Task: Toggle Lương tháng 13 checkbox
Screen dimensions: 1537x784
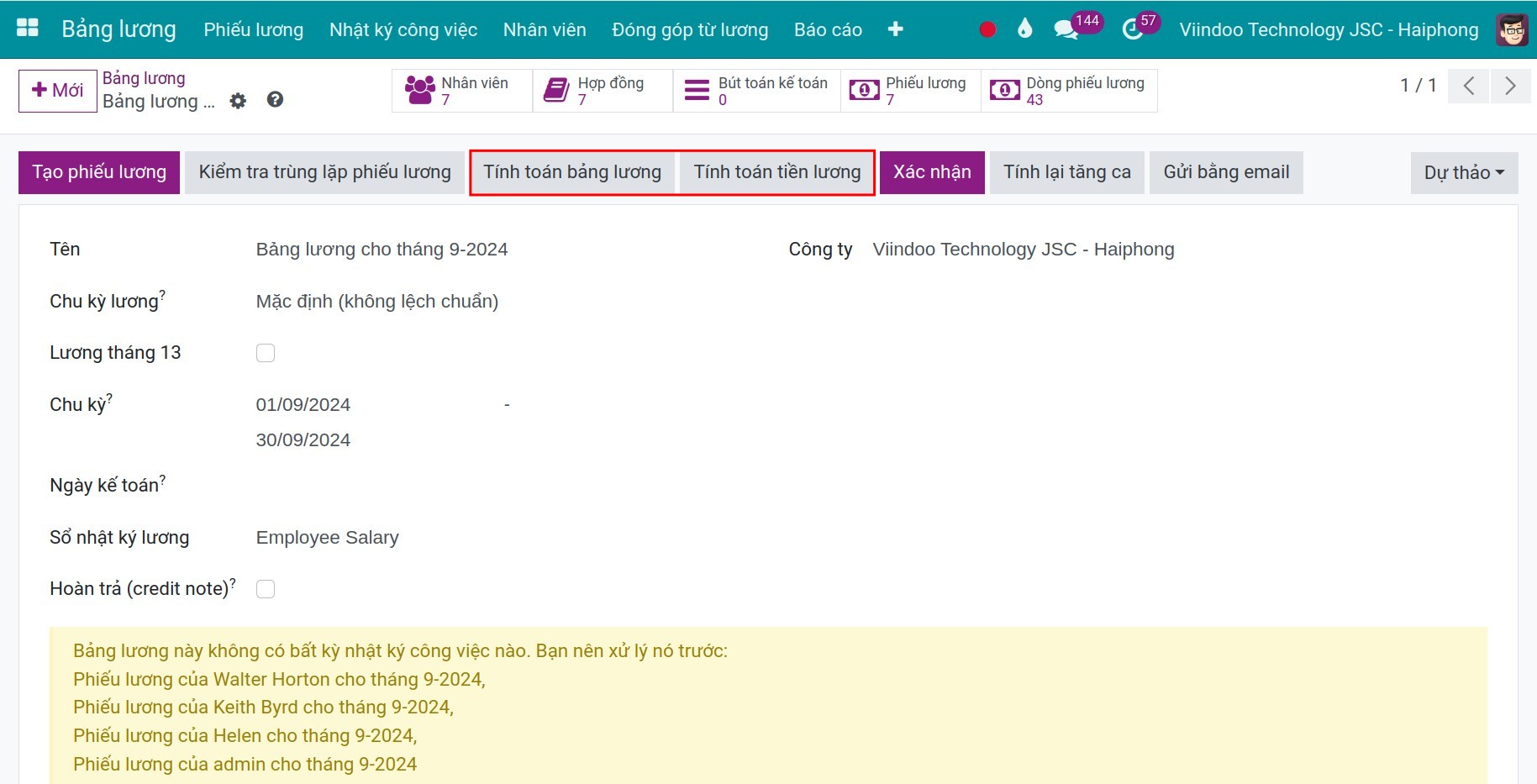Action: point(266,353)
